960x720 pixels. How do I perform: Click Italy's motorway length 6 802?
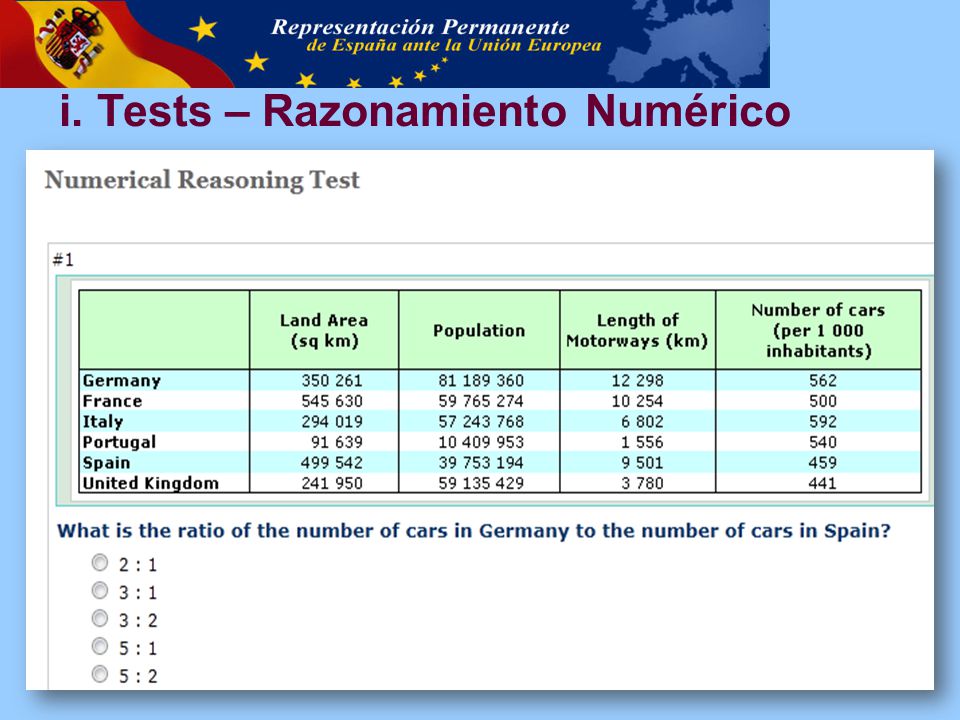point(642,421)
